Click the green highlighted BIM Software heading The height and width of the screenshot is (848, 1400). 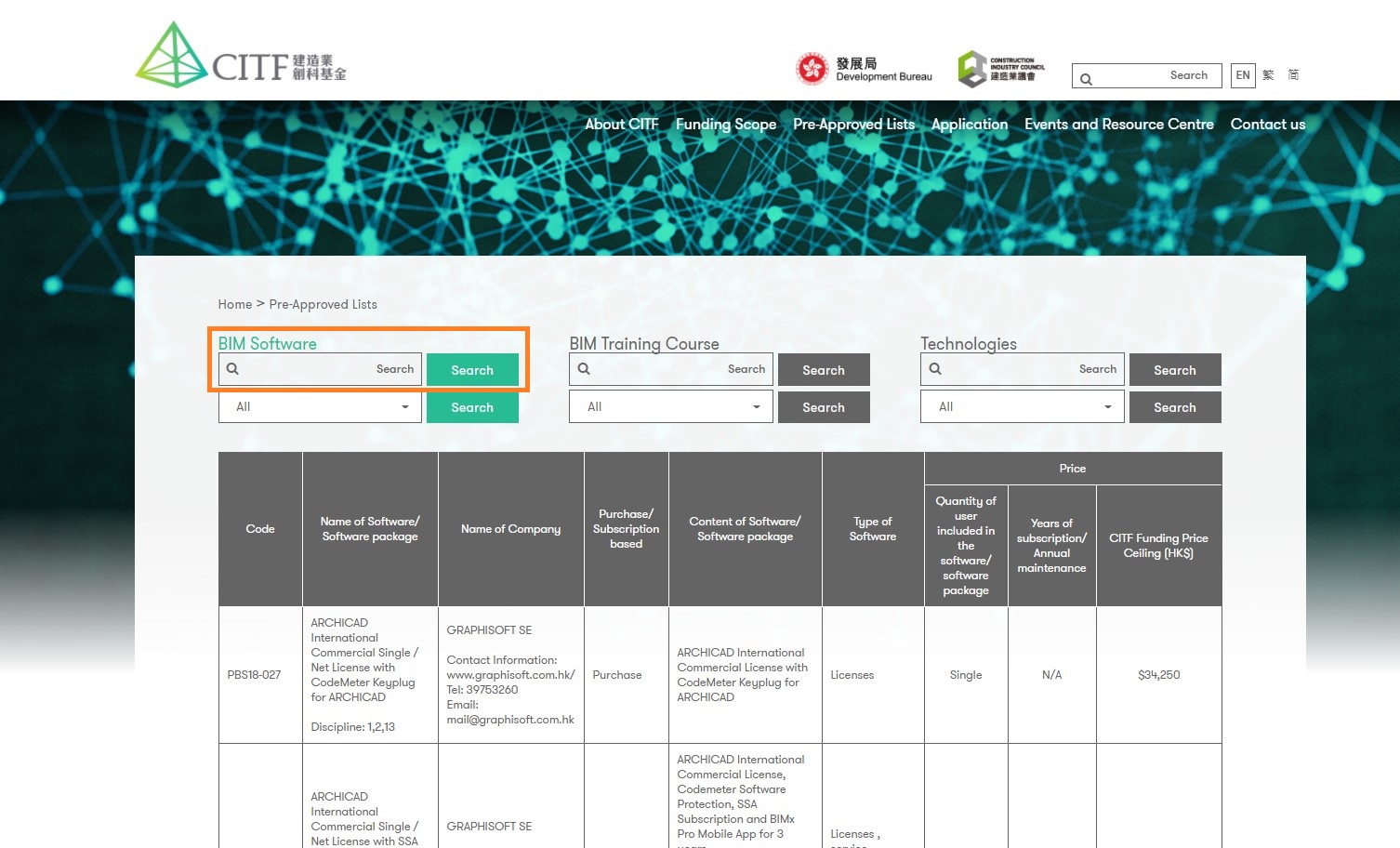pyautogui.click(x=267, y=343)
